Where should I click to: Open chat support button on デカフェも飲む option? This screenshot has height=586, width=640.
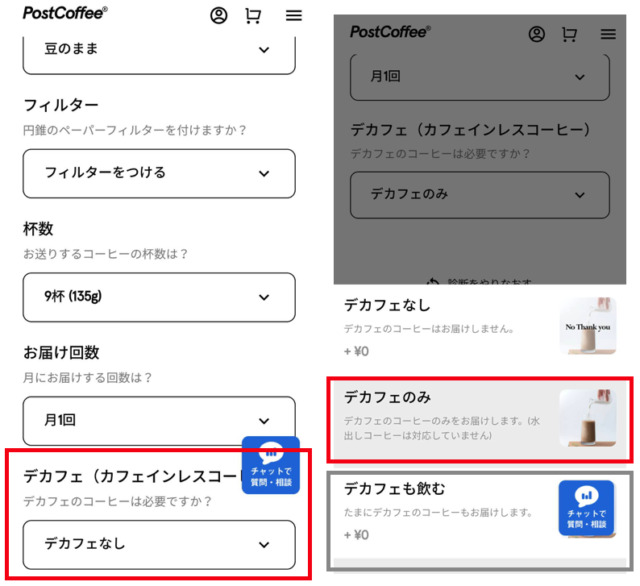click(x=587, y=508)
